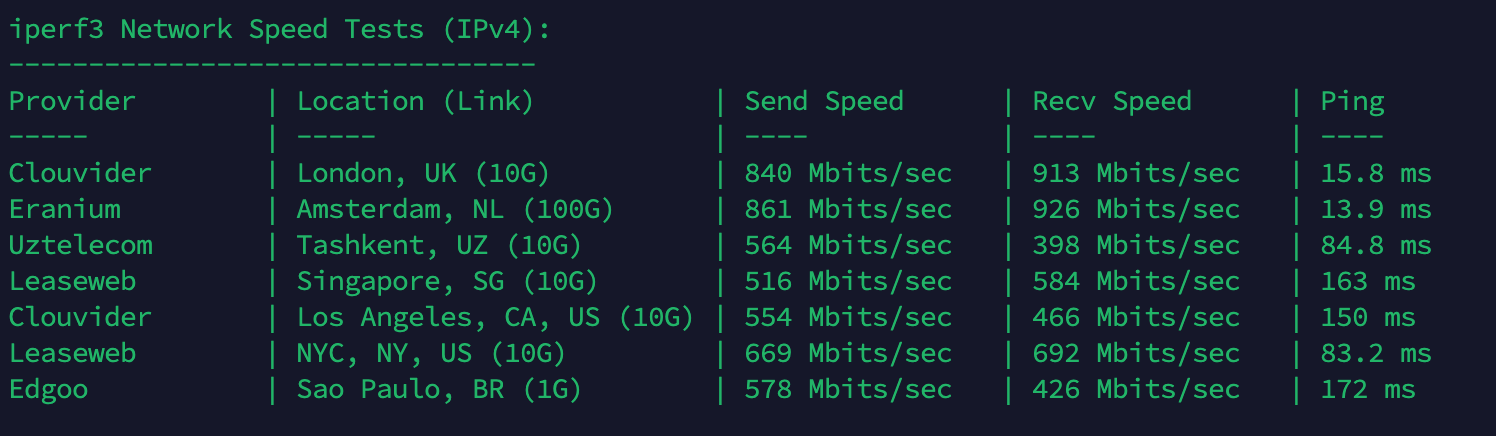1496x436 pixels.
Task: Click the Recv Speed column header
Action: point(1111,101)
